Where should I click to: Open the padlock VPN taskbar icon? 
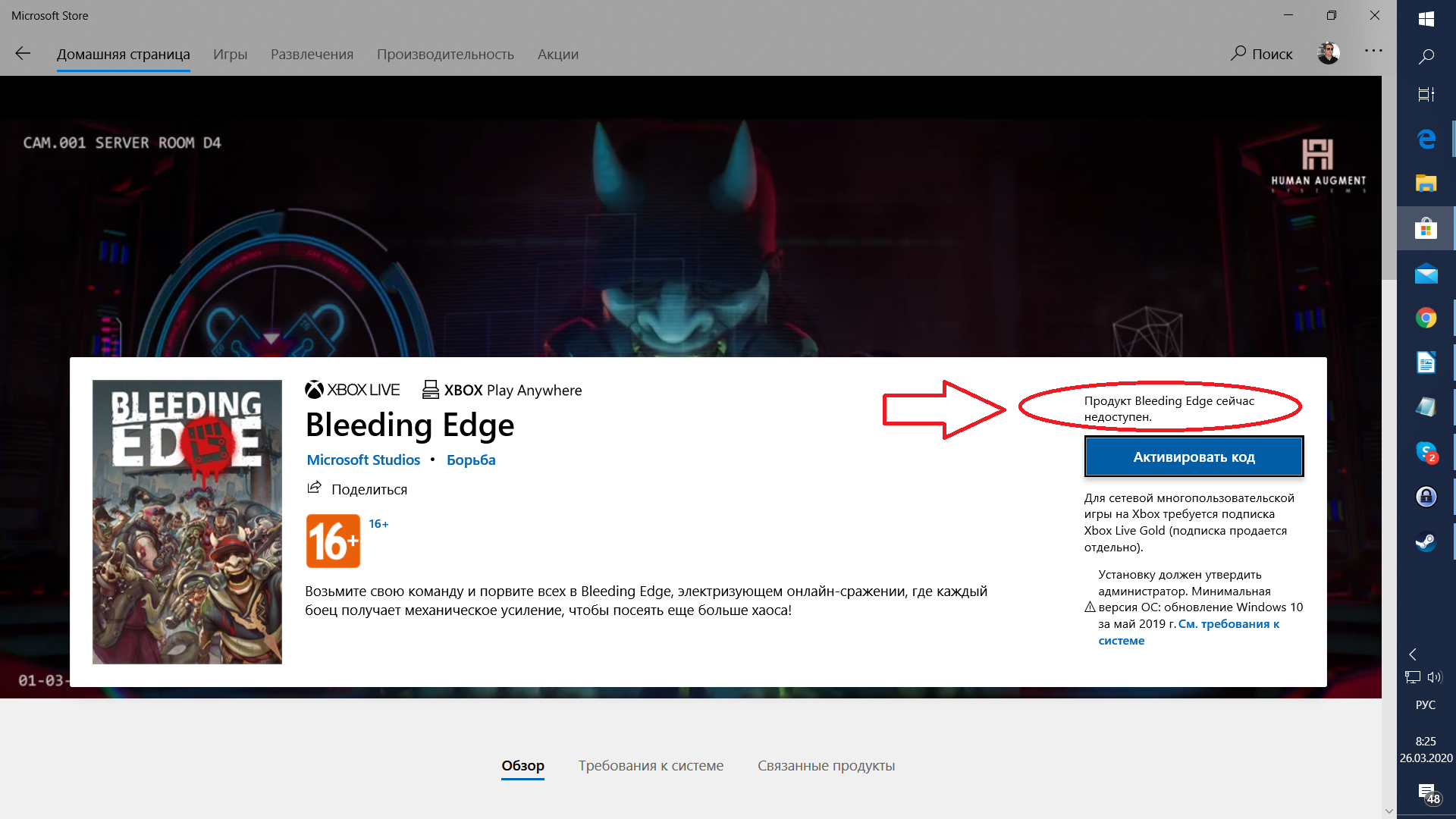[x=1426, y=497]
